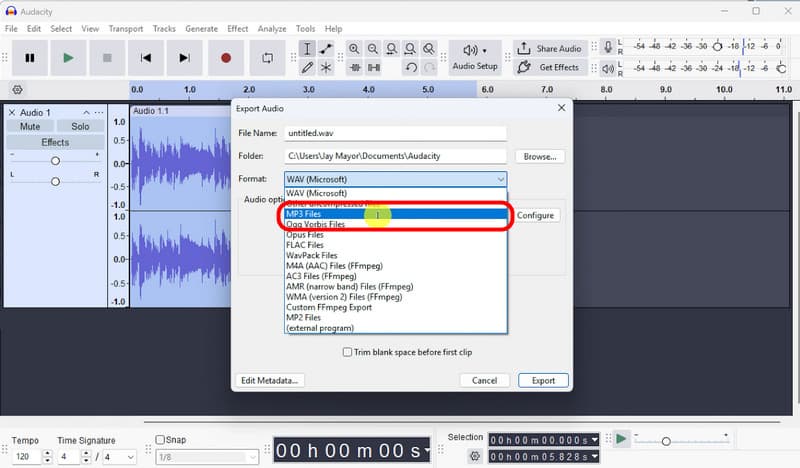
Task: Collapse the Audio 1 track with chevron
Action: [86, 112]
